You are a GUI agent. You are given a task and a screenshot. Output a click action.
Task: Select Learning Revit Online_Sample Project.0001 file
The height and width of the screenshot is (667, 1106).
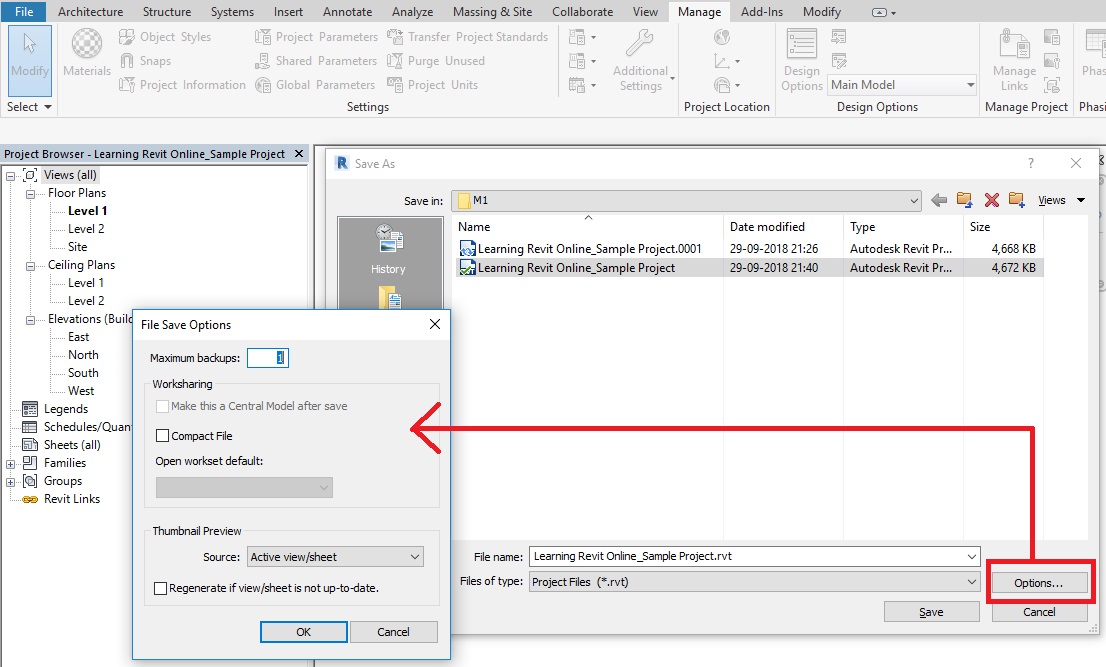tap(589, 249)
